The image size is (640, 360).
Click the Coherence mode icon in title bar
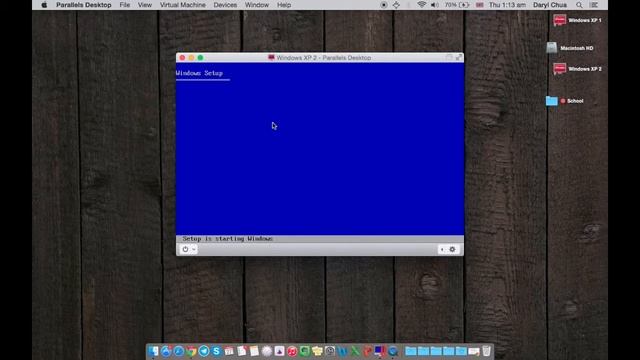pos(449,58)
